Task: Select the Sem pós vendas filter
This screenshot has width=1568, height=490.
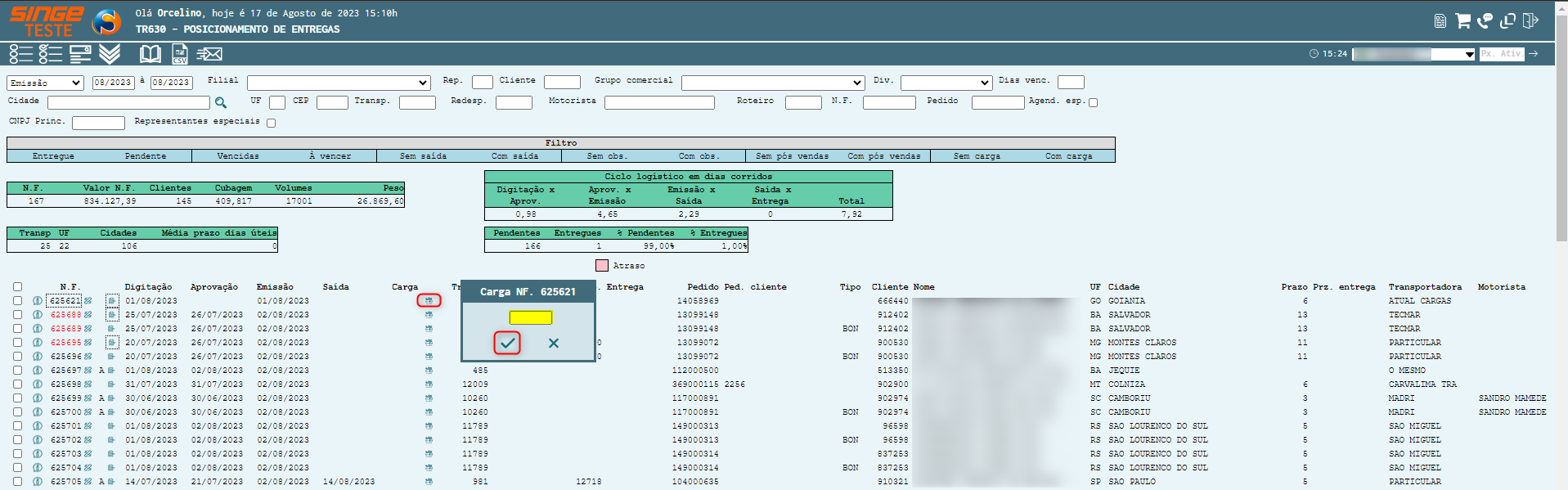Action: pos(792,156)
